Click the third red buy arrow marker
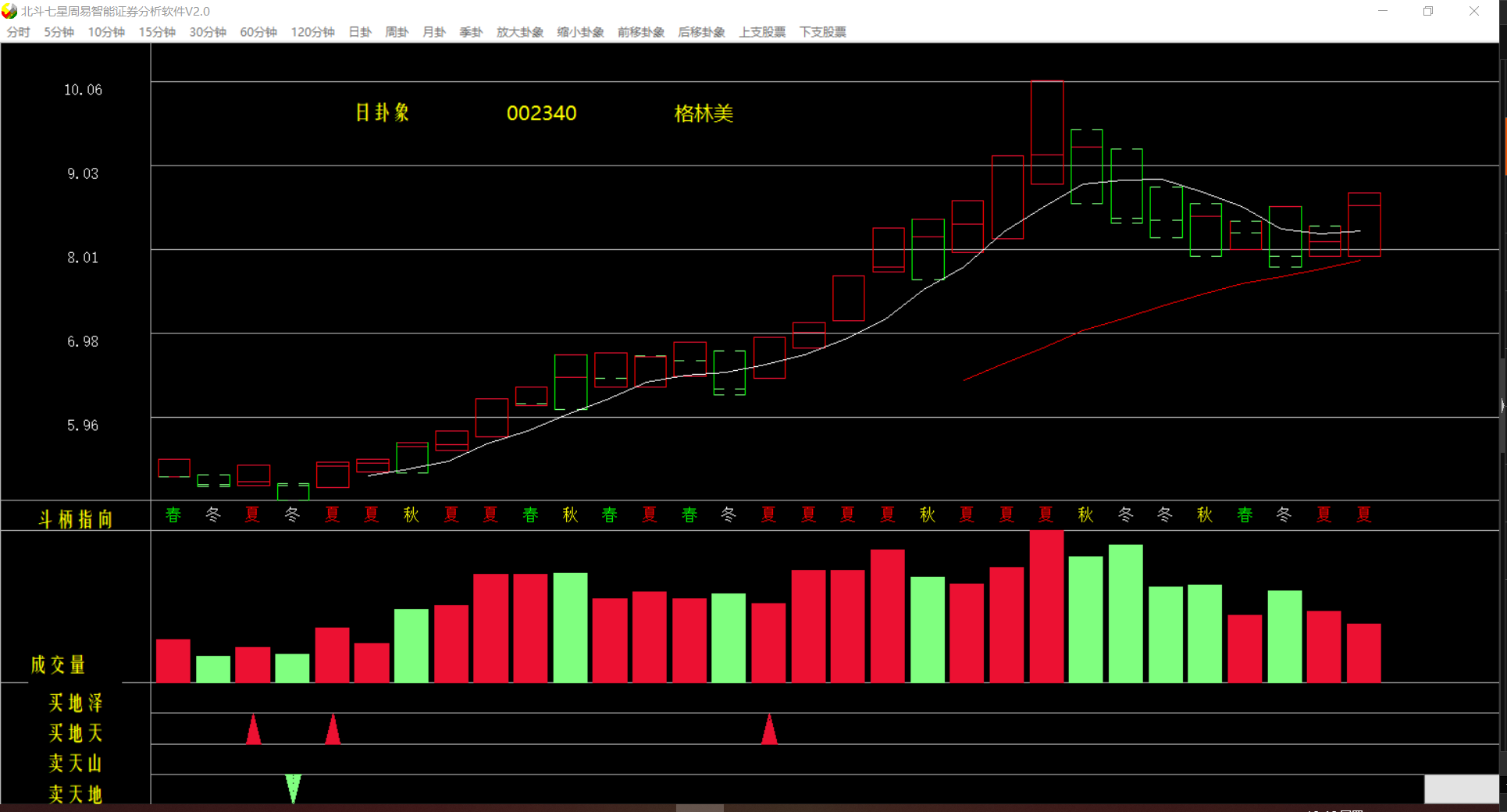The height and width of the screenshot is (812, 1507). [769, 729]
